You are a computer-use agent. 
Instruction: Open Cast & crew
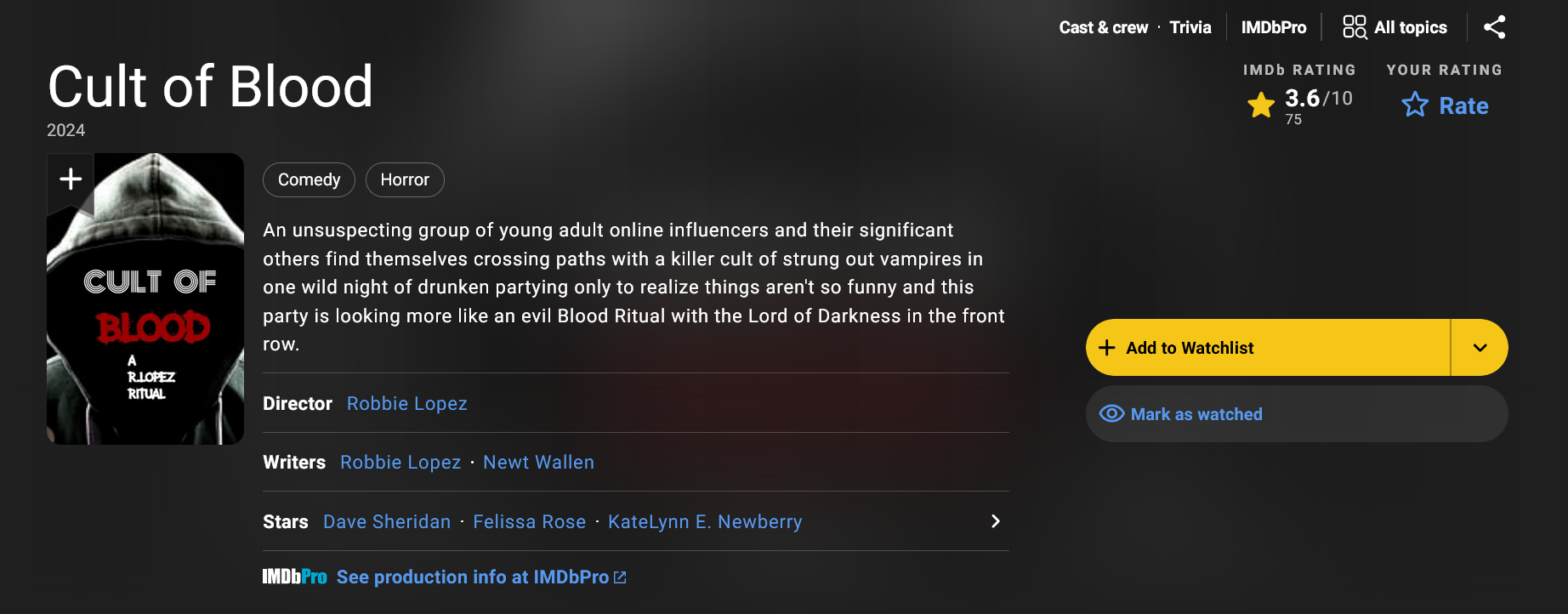1104,27
